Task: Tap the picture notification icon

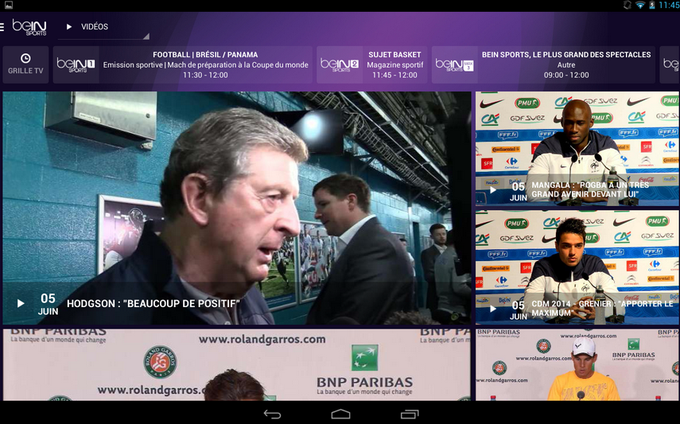Action: pyautogui.click(x=8, y=5)
